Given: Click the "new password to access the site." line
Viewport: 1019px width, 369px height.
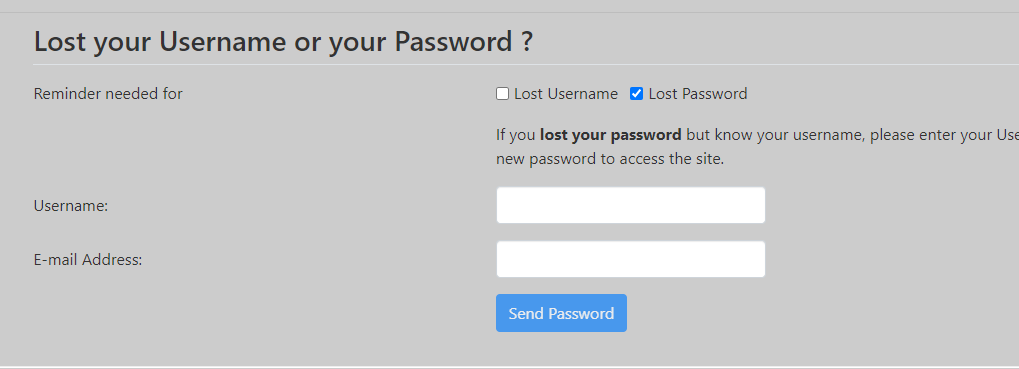Looking at the screenshot, I should (610, 159).
